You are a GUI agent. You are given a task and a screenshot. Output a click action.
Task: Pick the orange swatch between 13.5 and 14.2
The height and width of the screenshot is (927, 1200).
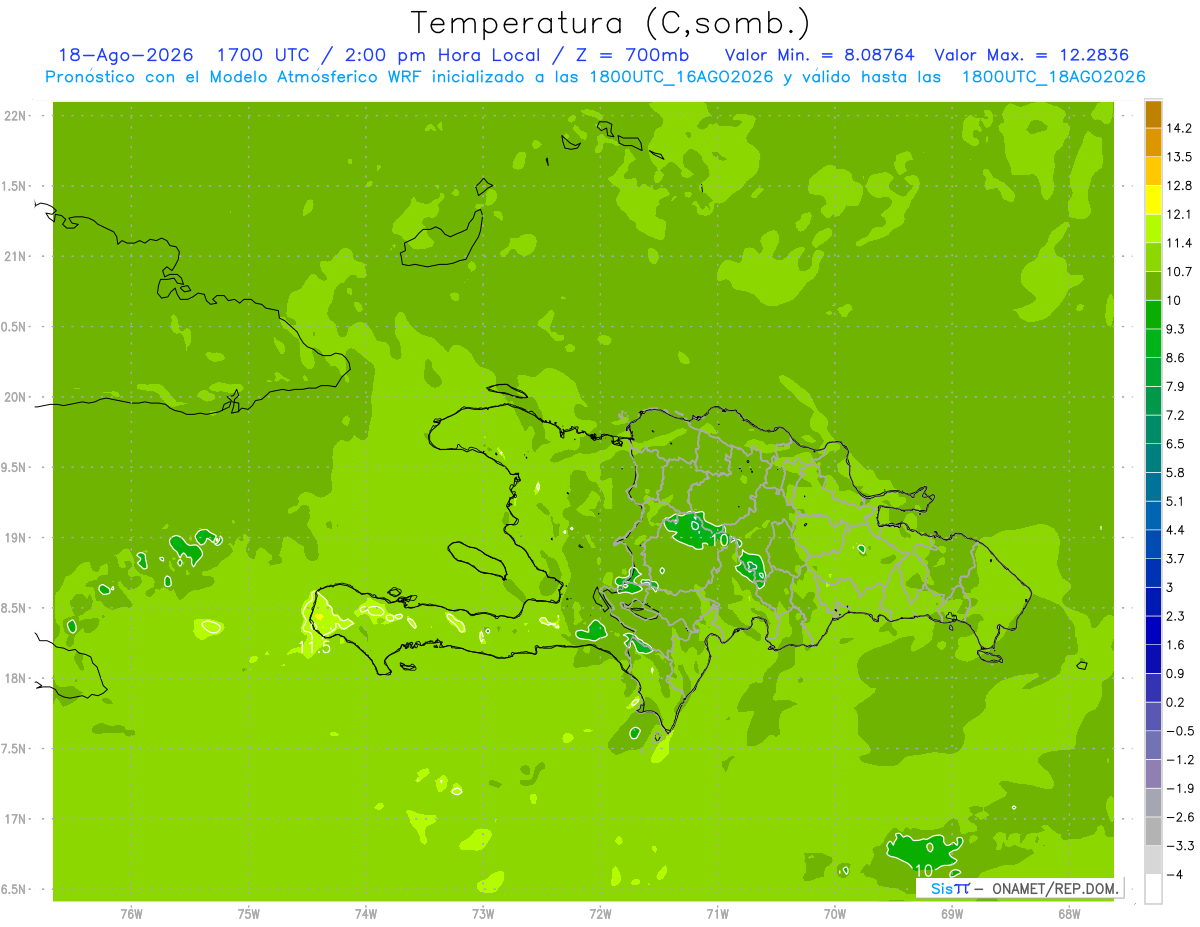[1153, 142]
